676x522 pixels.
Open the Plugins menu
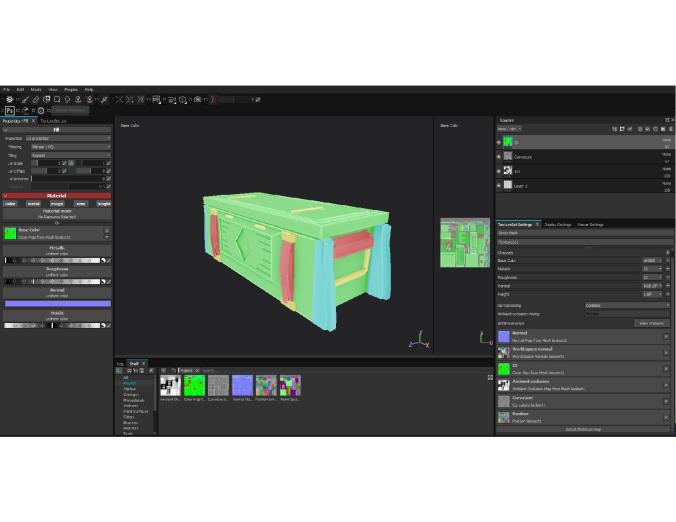pos(71,89)
